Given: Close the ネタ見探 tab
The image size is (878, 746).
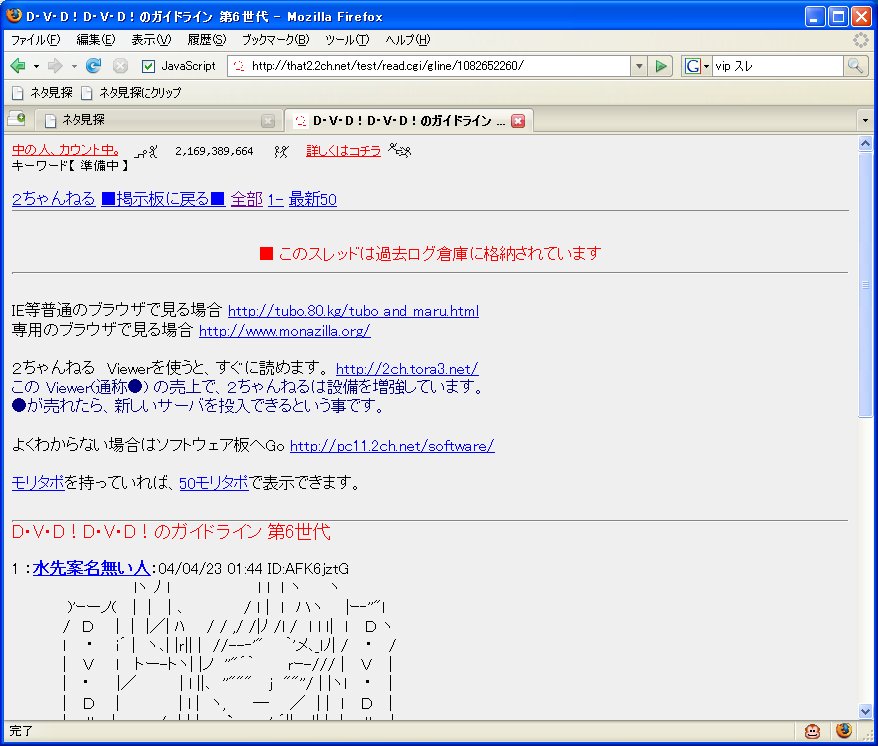Looking at the screenshot, I should click(x=268, y=120).
